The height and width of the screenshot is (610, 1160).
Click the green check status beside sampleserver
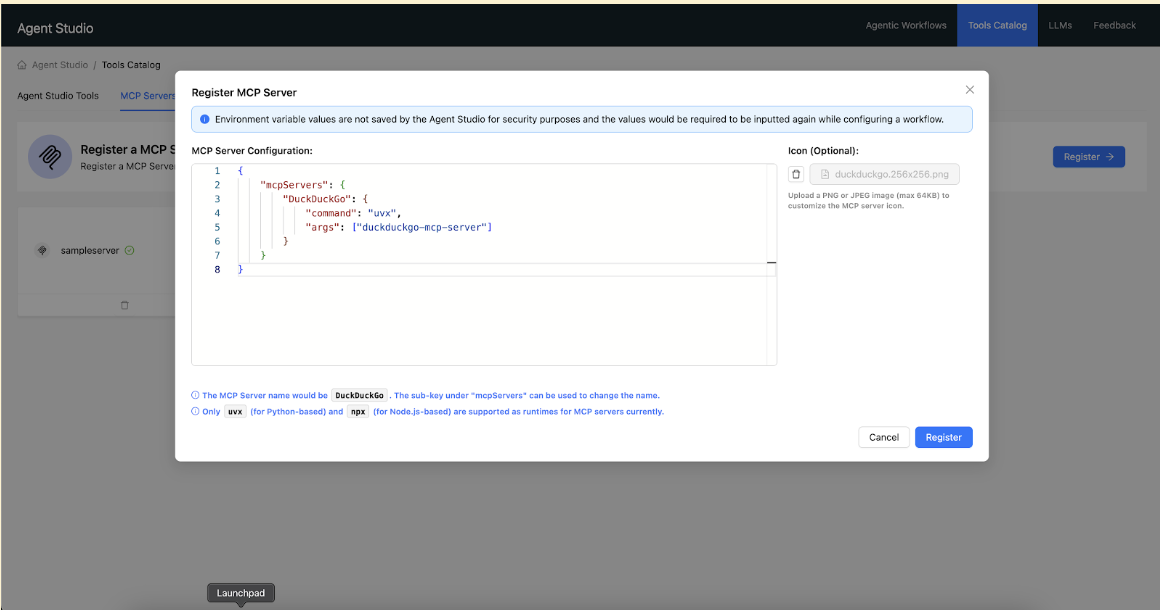tap(129, 251)
